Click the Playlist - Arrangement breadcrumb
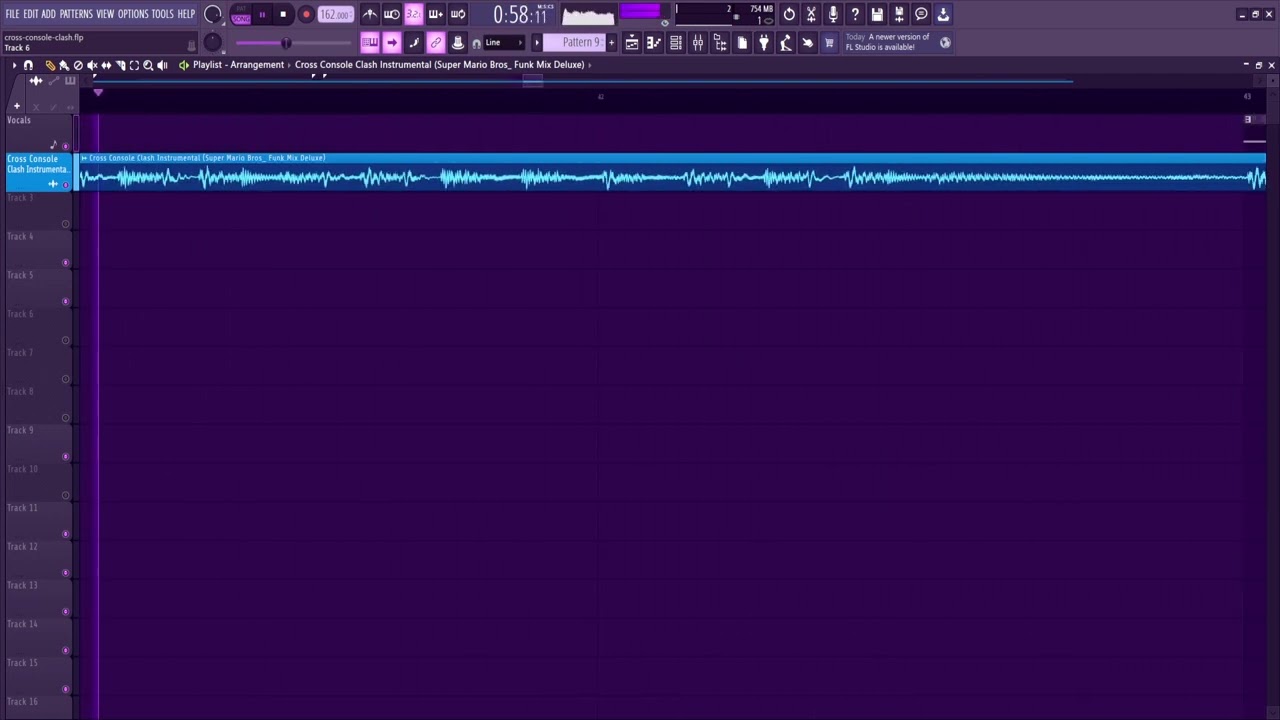The height and width of the screenshot is (720, 1280). (x=238, y=65)
